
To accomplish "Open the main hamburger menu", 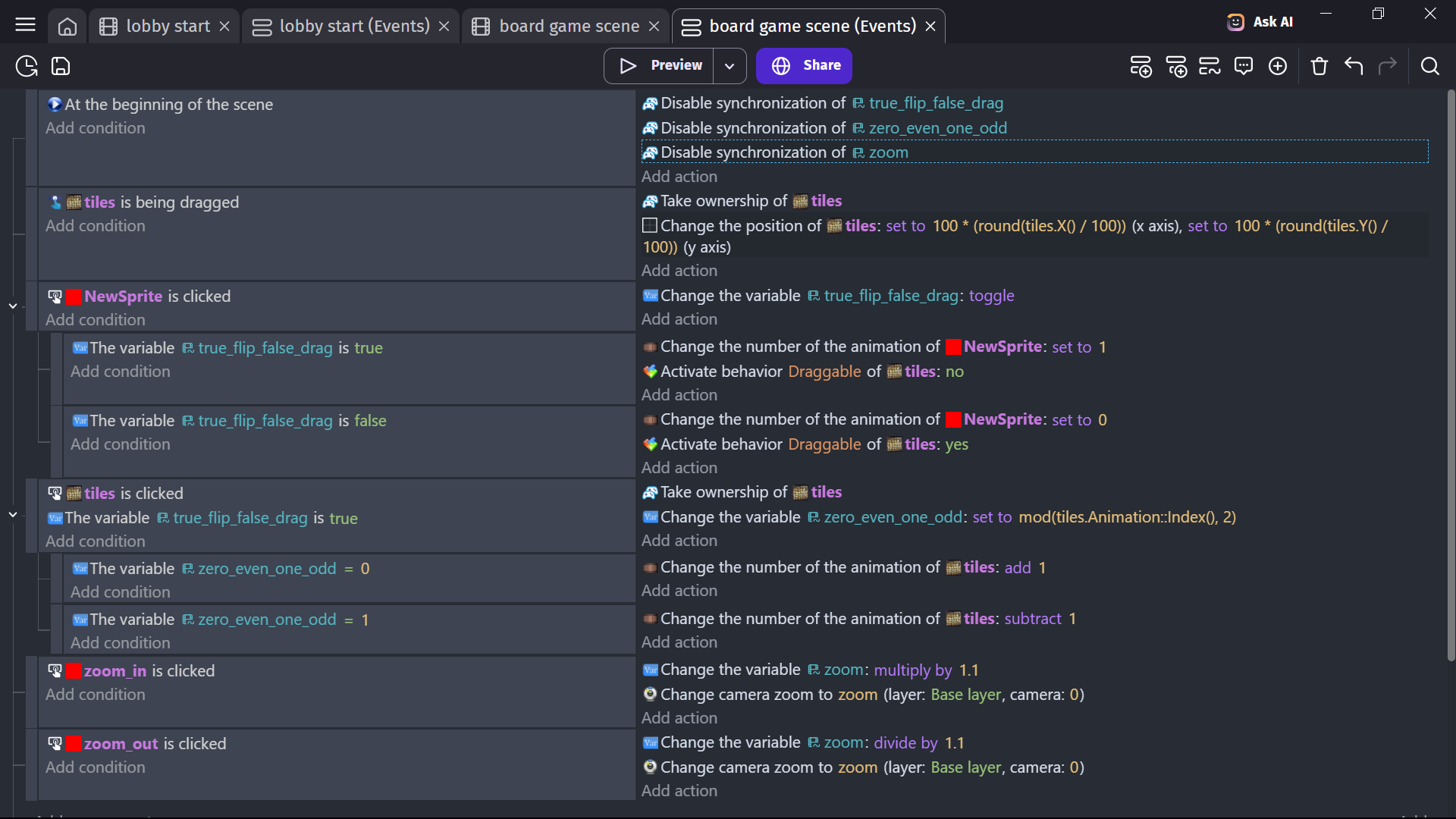I will pos(25,25).
